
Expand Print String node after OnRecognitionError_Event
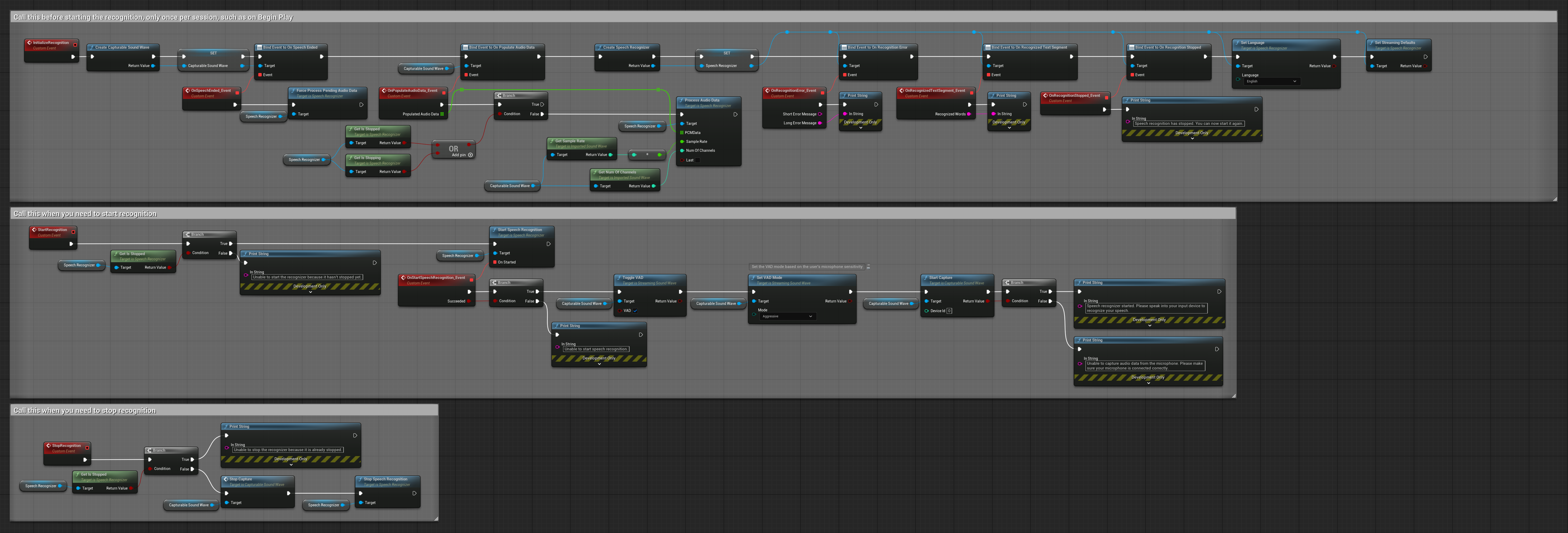861,128
